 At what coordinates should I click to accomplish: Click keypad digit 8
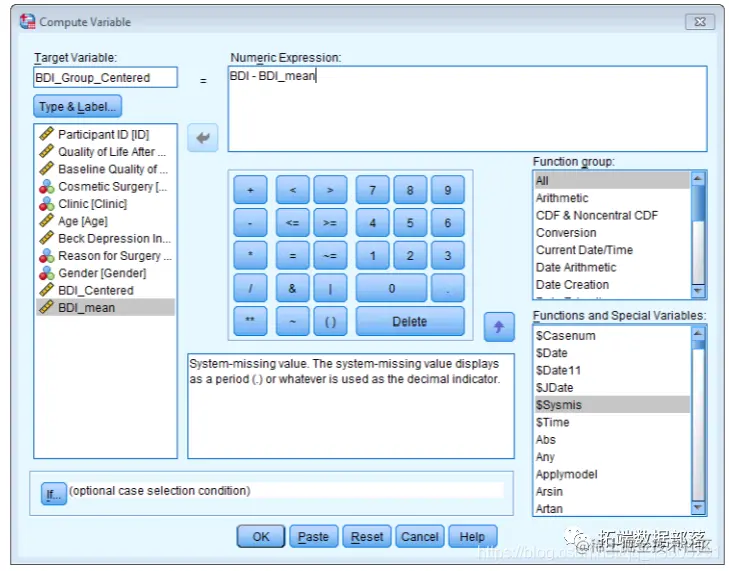pyautogui.click(x=410, y=190)
